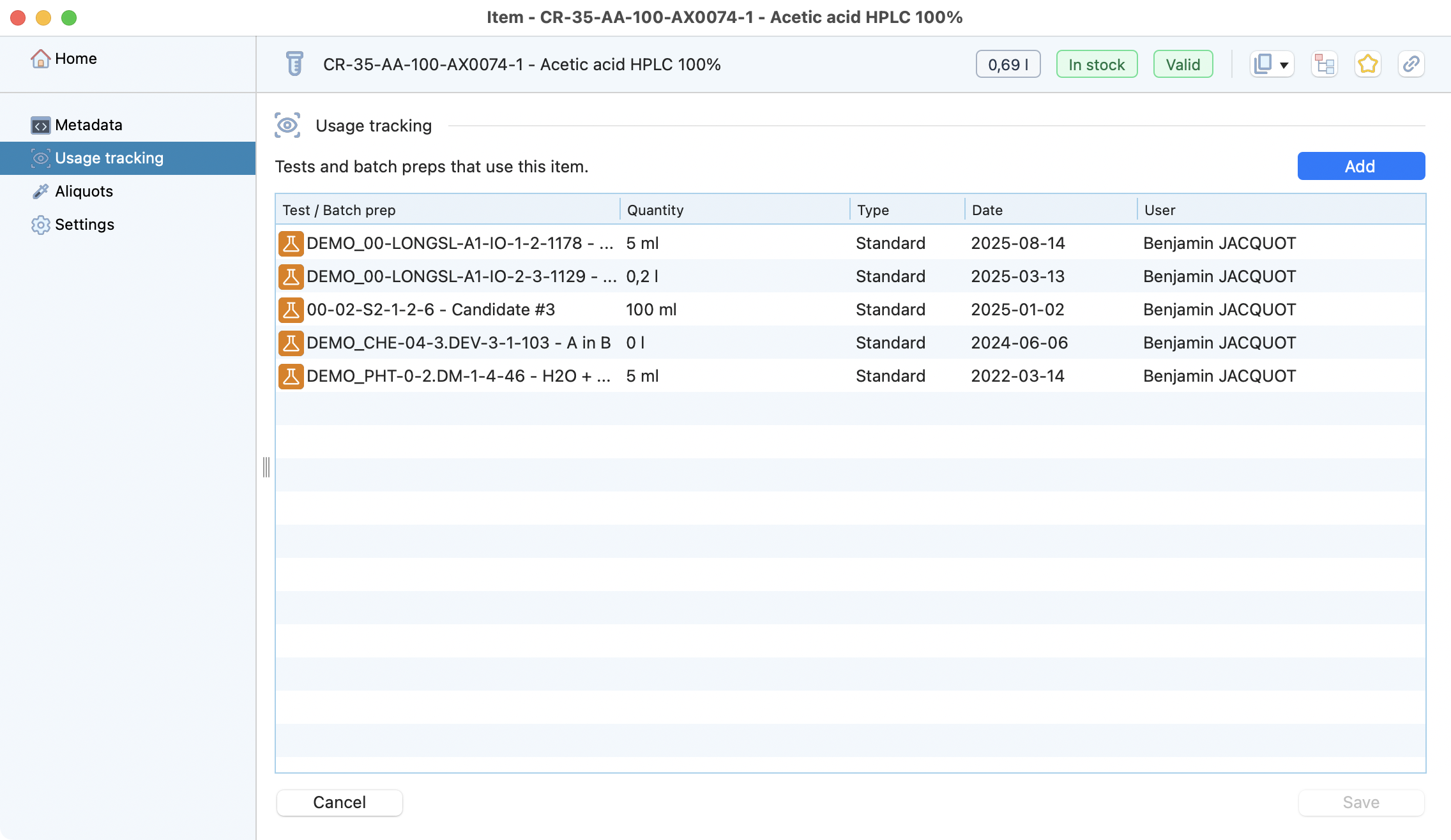The height and width of the screenshot is (840, 1451).
Task: Click the Cancel button
Action: click(339, 802)
